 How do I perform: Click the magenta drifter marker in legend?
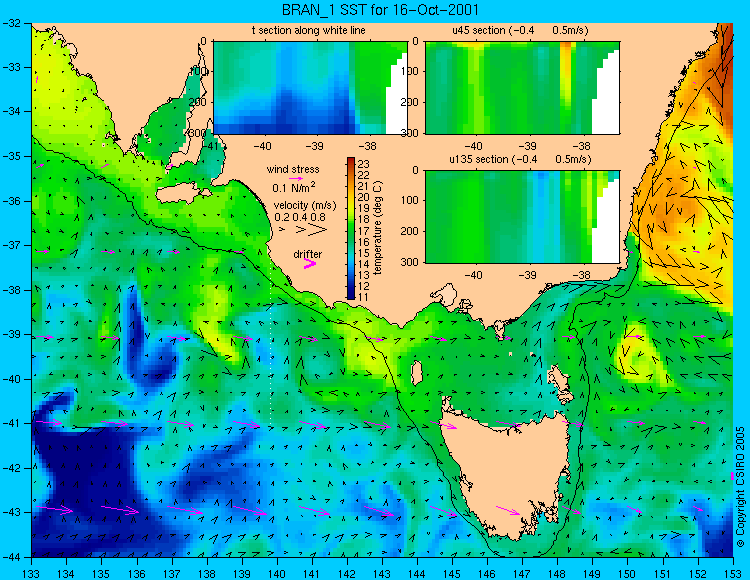pyautogui.click(x=310, y=263)
